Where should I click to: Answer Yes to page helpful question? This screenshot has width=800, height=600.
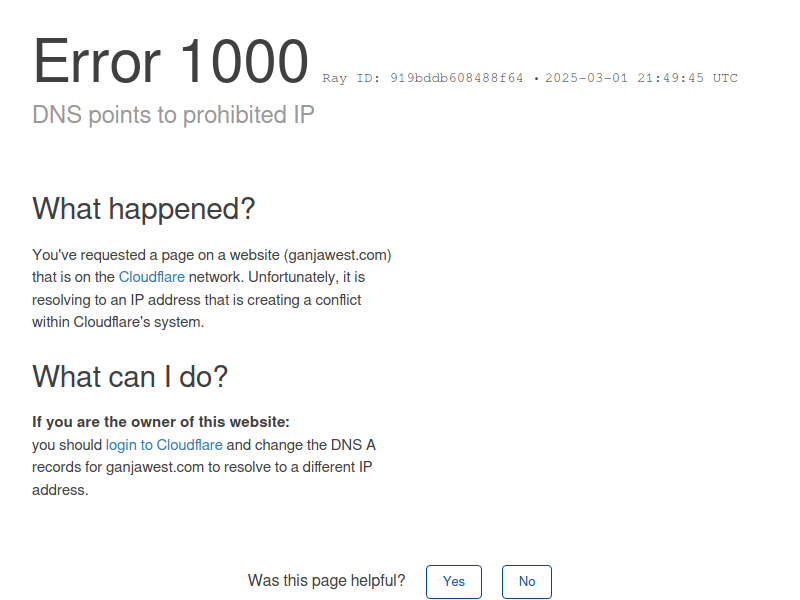pyautogui.click(x=454, y=582)
